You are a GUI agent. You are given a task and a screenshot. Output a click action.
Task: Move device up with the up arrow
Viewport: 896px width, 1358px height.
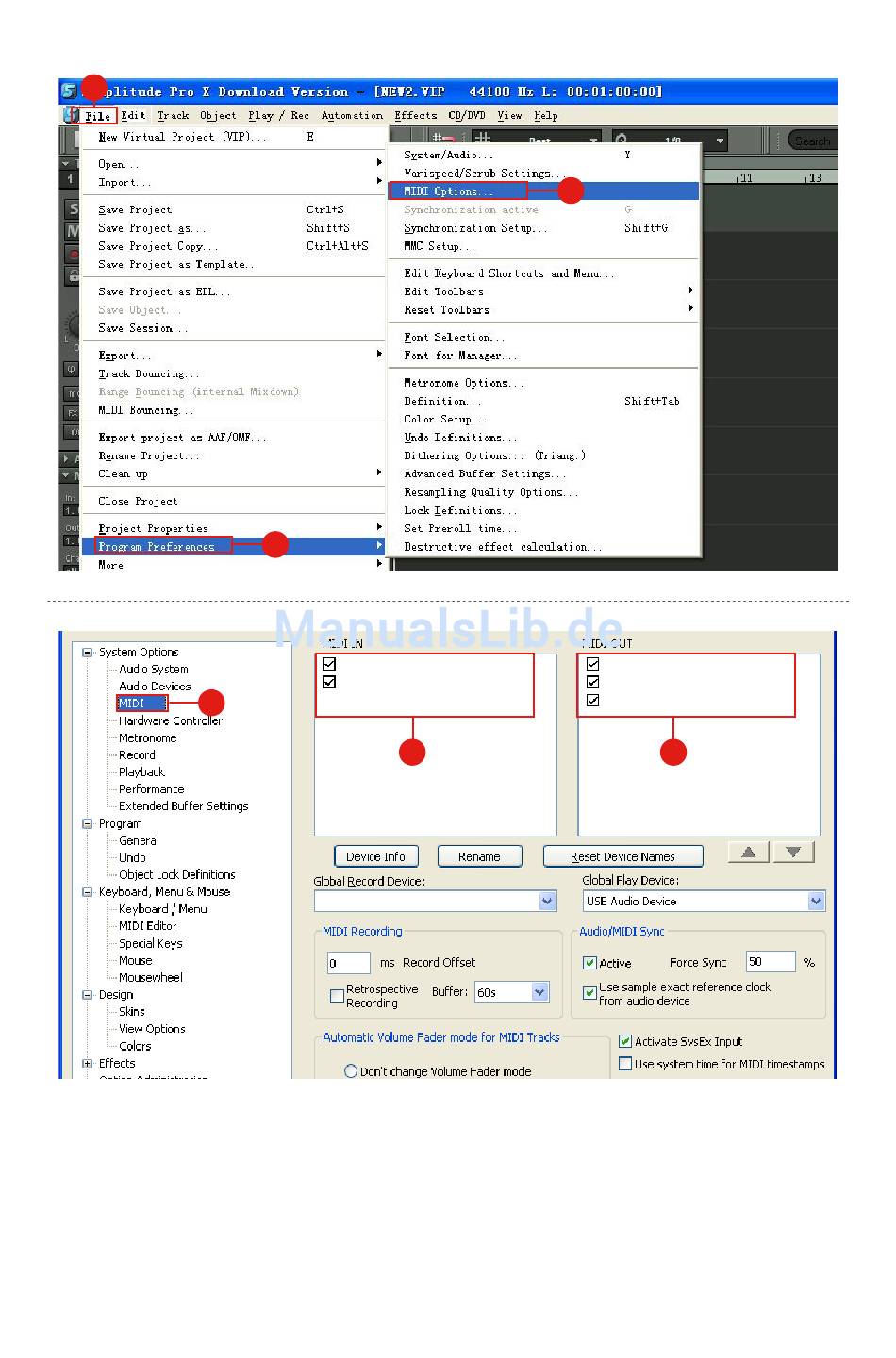pos(749,853)
